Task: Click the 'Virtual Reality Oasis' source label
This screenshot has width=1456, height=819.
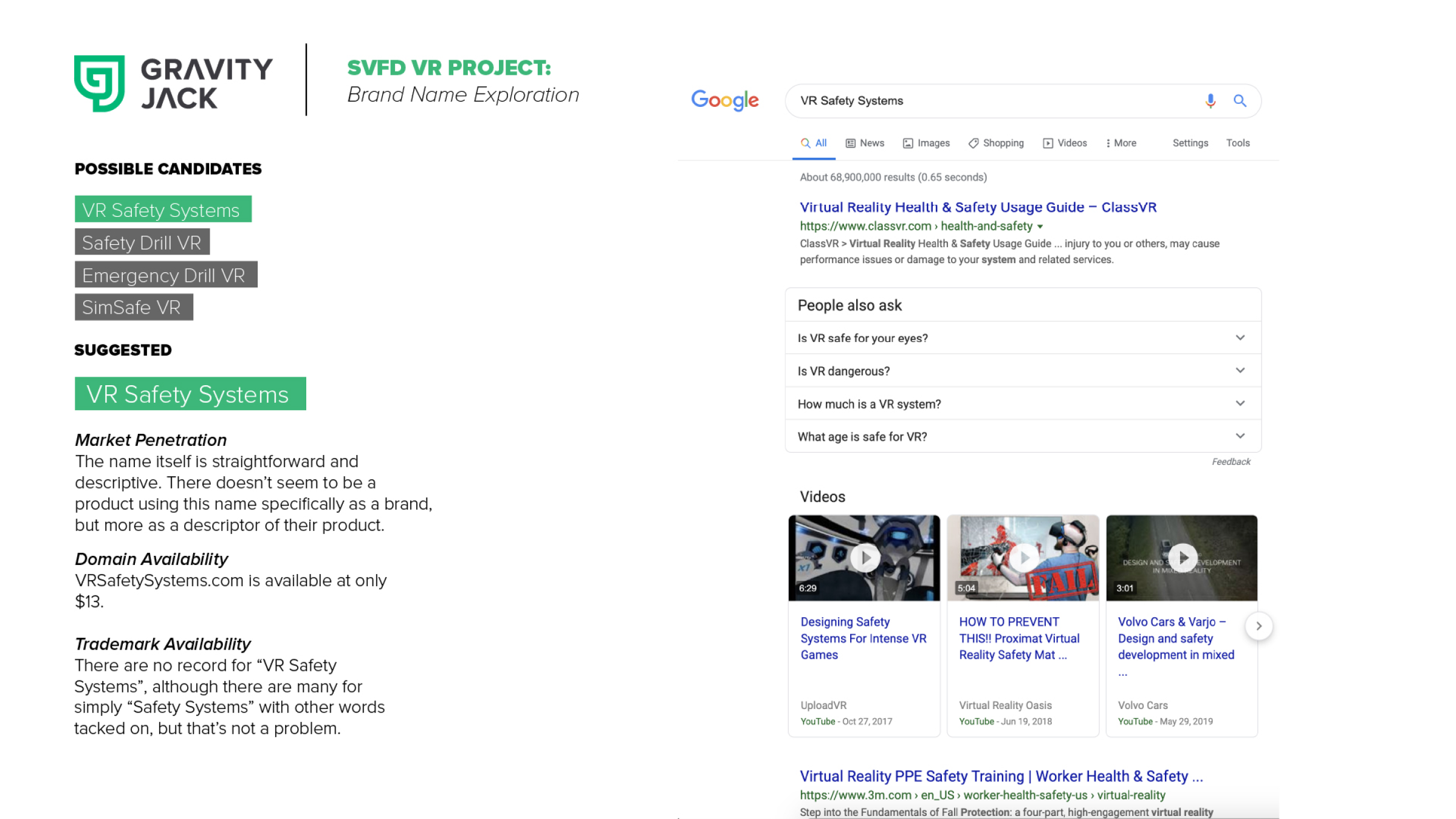Action: click(x=1005, y=705)
